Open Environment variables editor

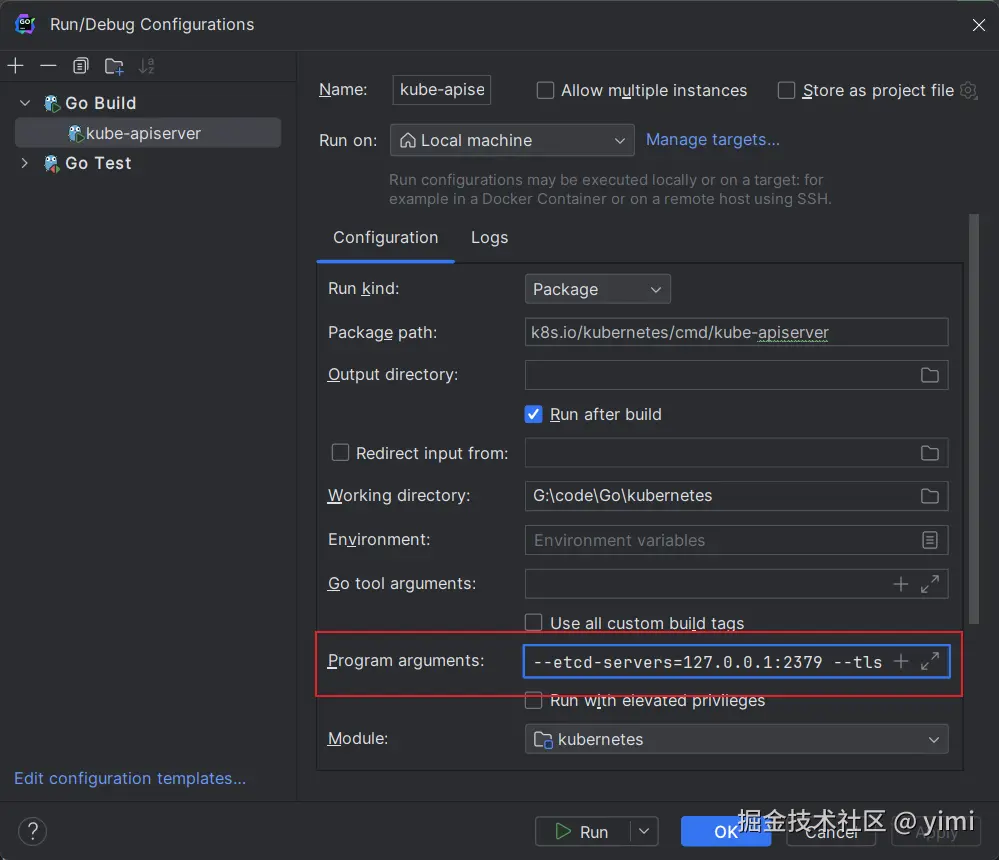pyautogui.click(x=930, y=540)
